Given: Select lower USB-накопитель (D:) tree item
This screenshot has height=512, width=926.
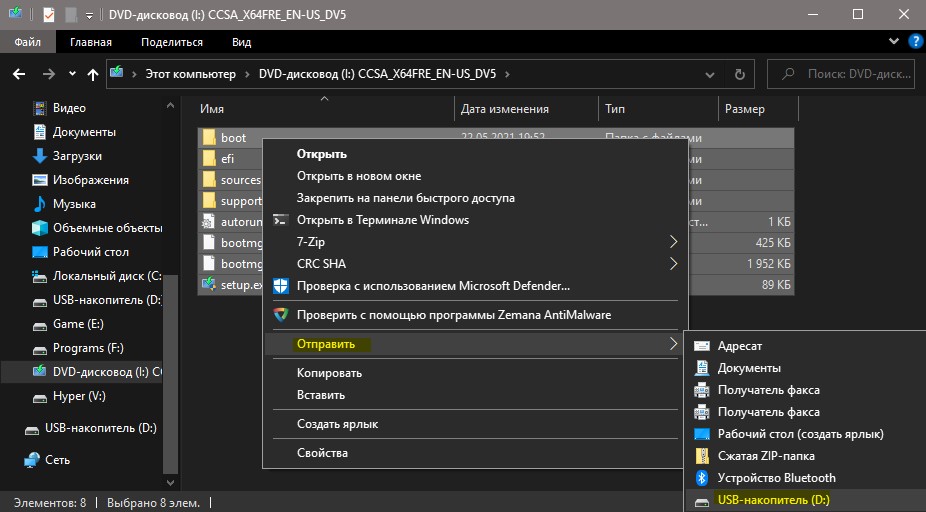Looking at the screenshot, I should click(90, 429).
